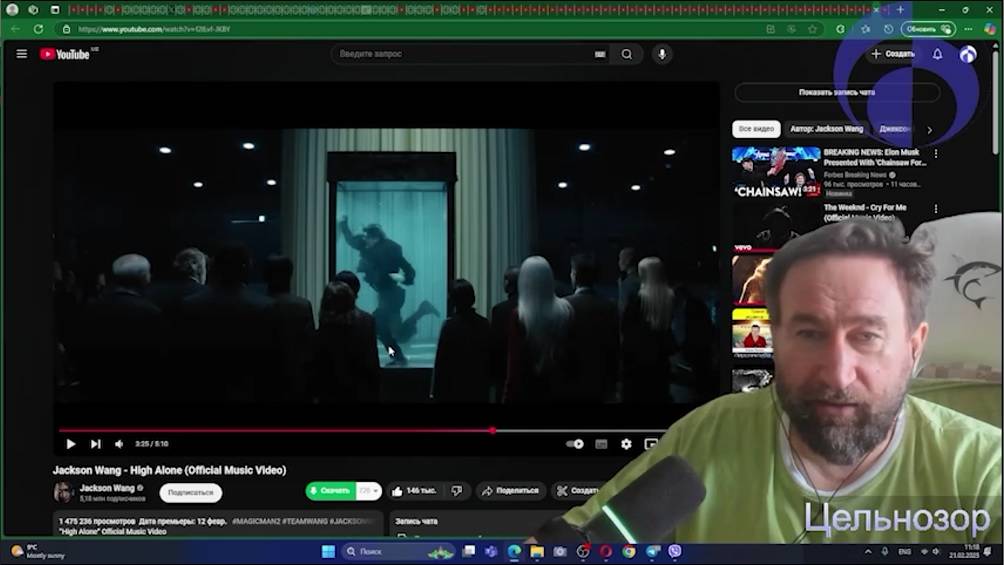
Task: Go to the YouTube home logo
Action: pos(65,54)
